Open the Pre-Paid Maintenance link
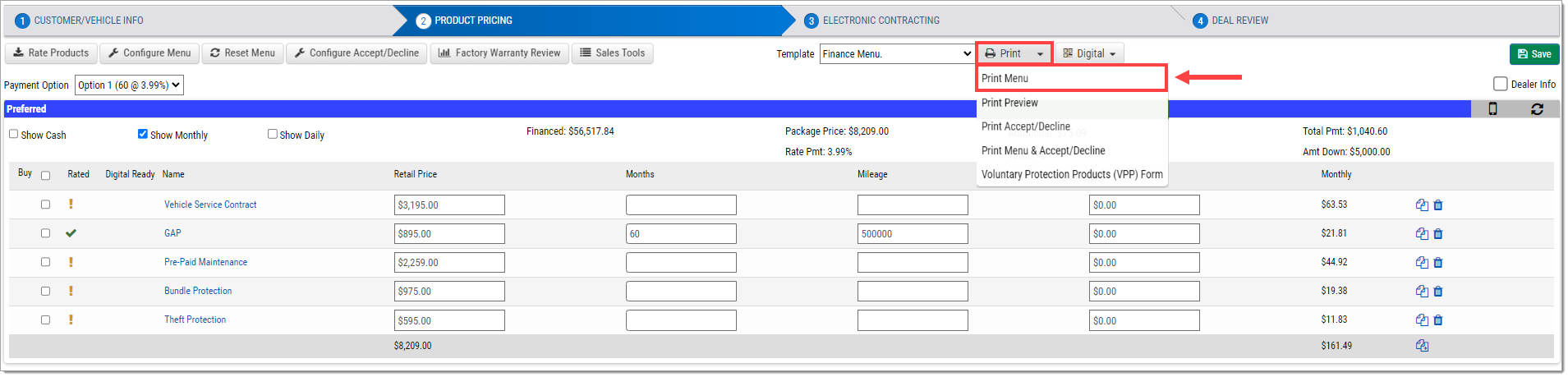The width and height of the screenshot is (1568, 377). [x=205, y=262]
